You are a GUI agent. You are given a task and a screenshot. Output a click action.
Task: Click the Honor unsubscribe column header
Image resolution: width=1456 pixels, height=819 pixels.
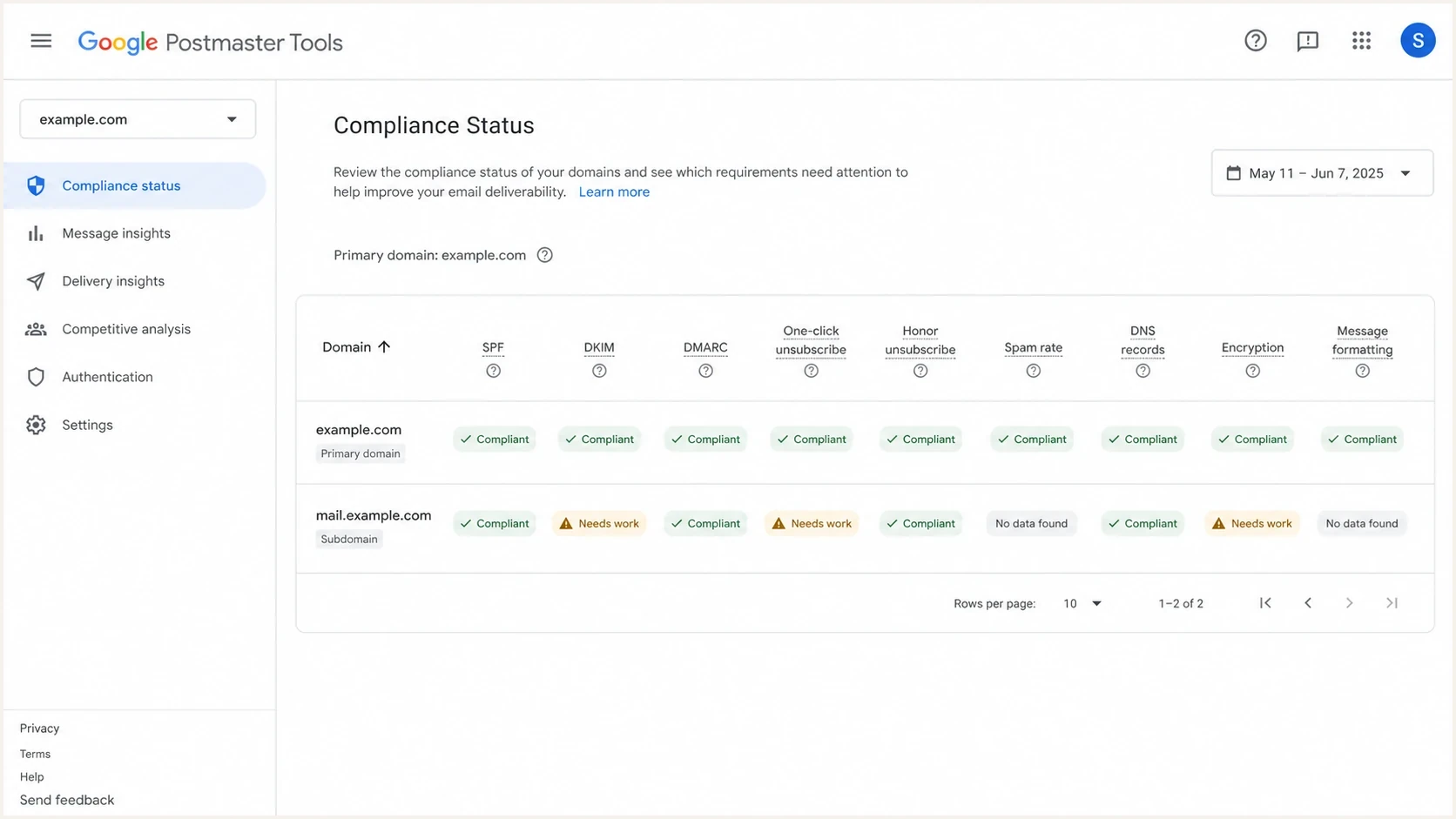click(920, 340)
